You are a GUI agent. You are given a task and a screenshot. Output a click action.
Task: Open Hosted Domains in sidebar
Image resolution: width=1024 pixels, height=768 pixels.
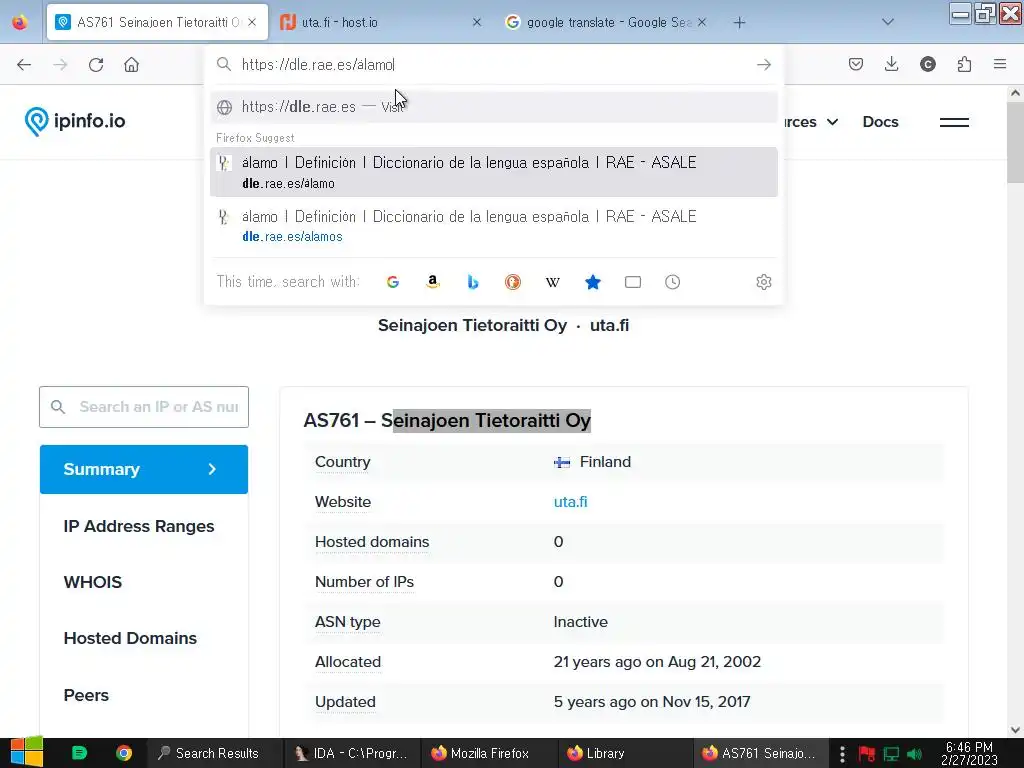click(130, 639)
